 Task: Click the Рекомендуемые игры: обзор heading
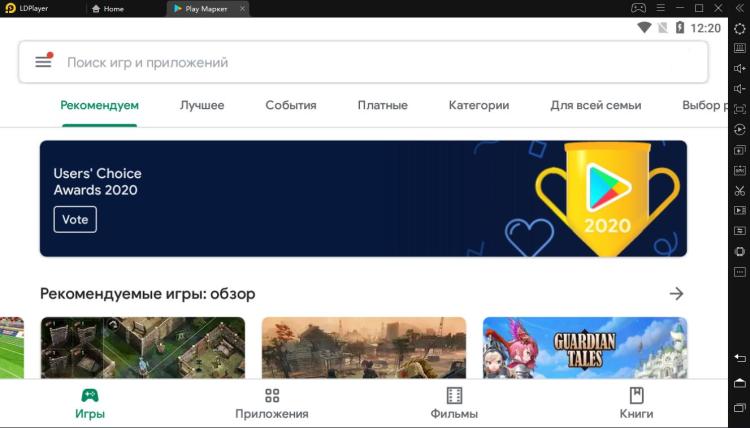coord(147,294)
